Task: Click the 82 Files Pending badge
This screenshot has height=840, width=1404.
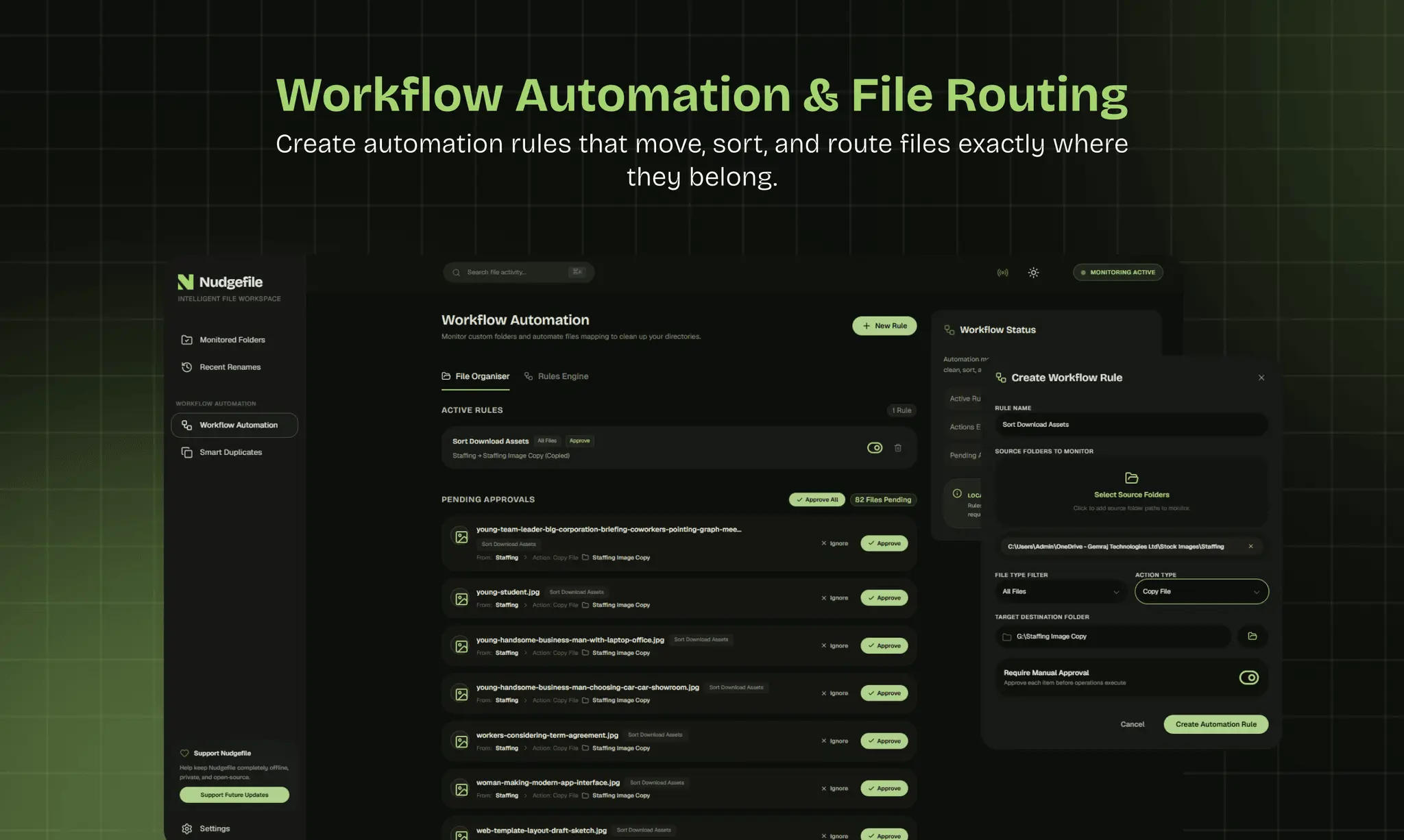Action: (x=883, y=500)
